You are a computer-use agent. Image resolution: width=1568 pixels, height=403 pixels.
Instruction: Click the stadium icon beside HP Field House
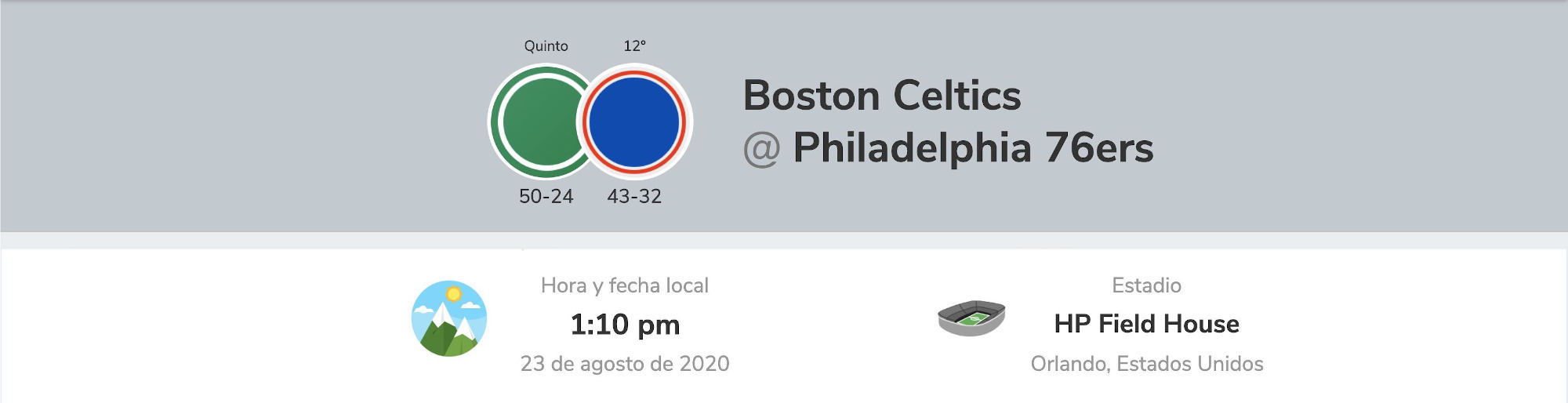click(971, 318)
